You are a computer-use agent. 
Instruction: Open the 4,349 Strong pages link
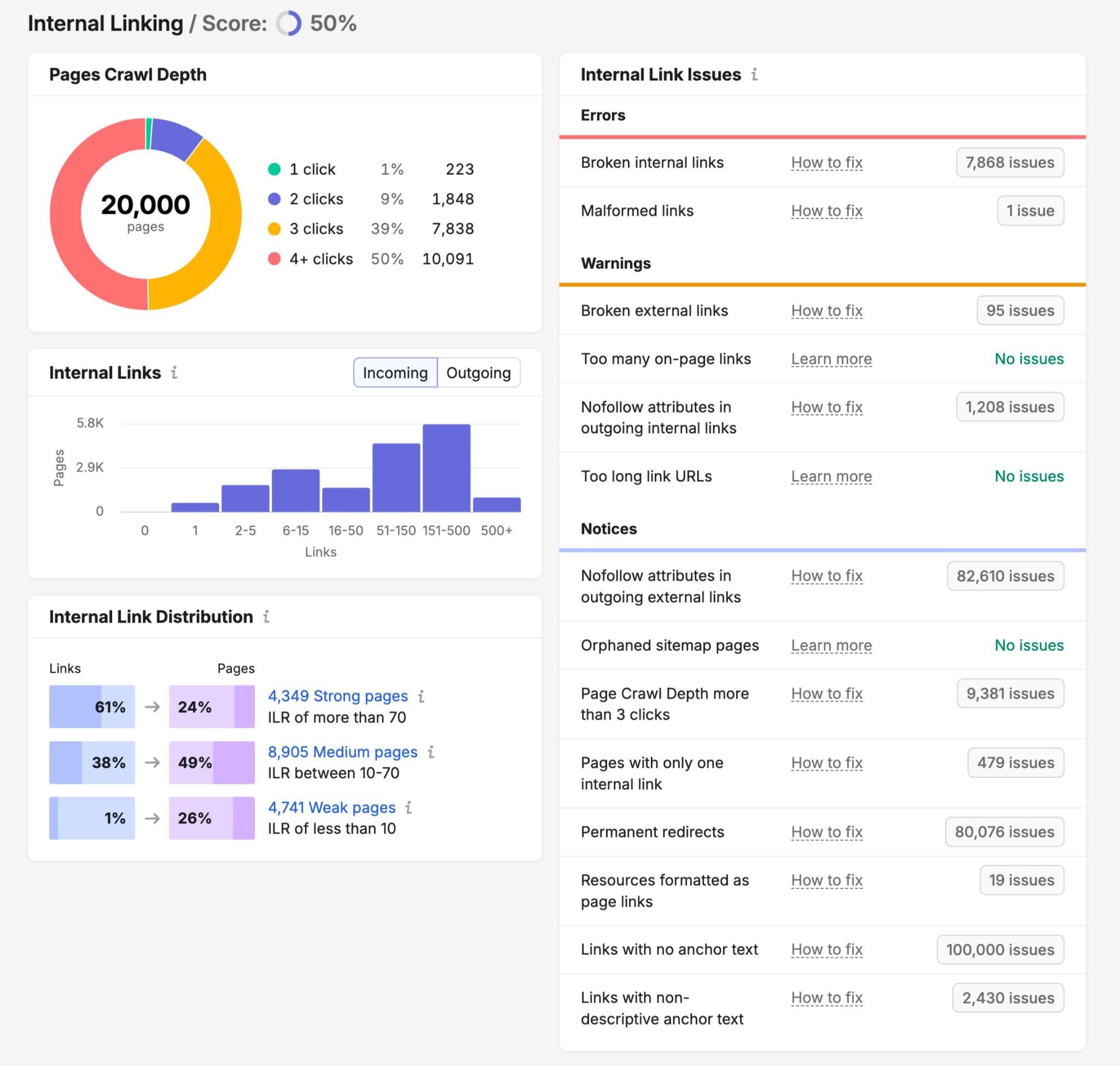pos(338,696)
